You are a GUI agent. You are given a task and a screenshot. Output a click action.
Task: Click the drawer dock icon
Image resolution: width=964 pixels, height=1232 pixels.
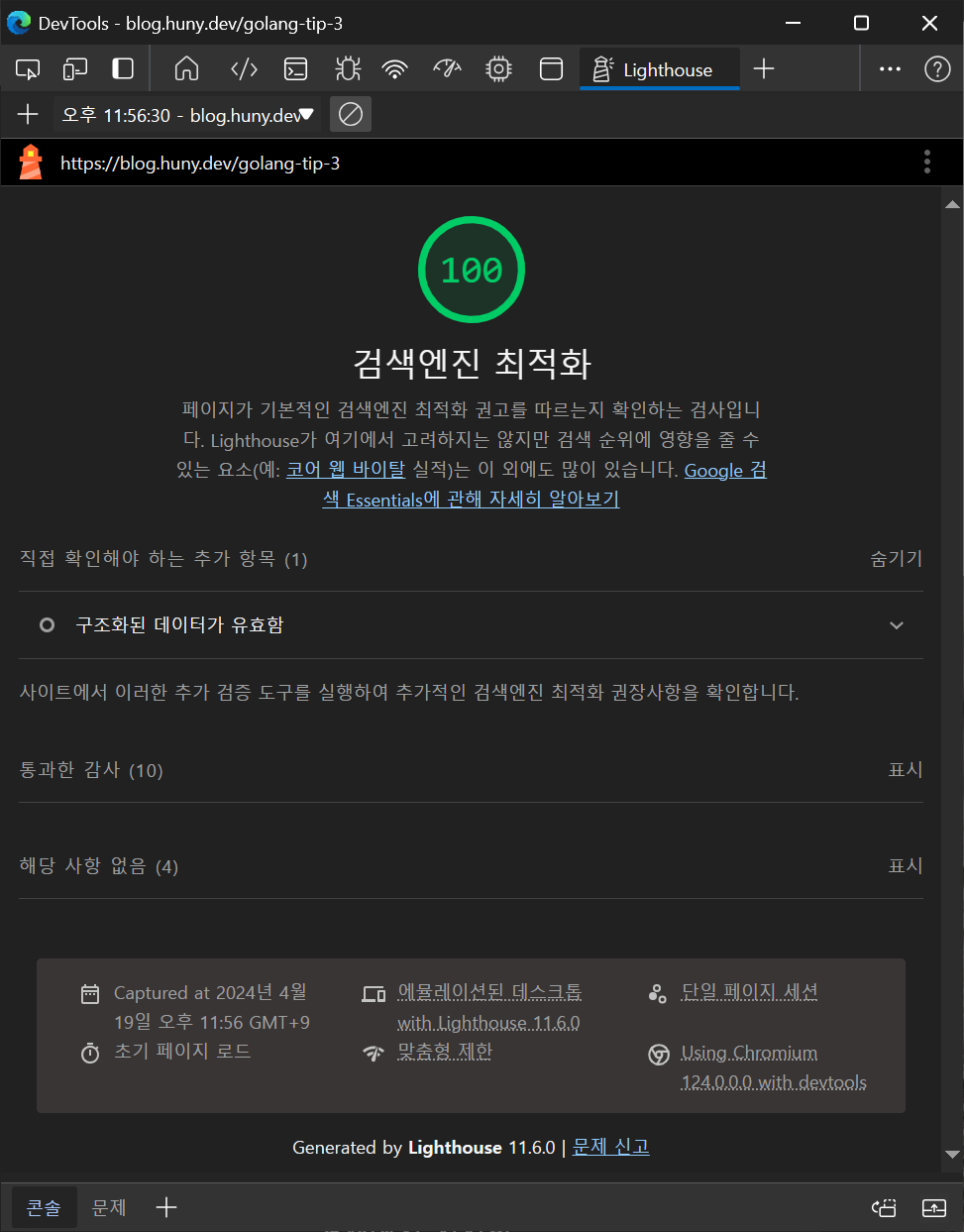884,1207
